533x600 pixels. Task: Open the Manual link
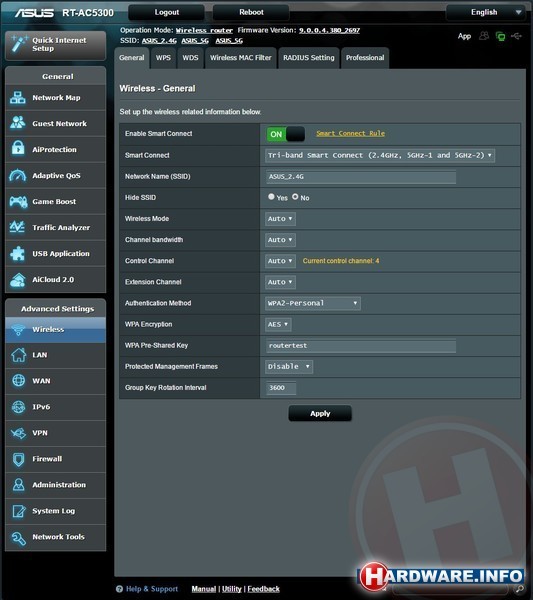pos(204,589)
